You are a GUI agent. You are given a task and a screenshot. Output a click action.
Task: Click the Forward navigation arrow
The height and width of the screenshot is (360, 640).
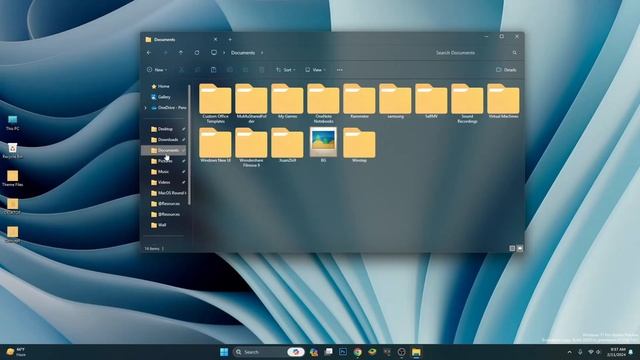click(x=165, y=53)
